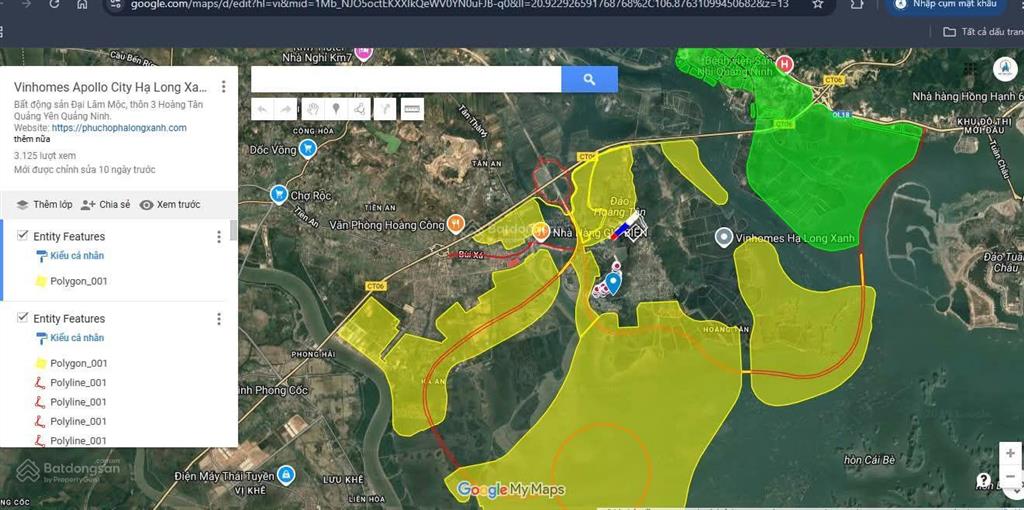1024x510 pixels.
Task: Click the blue map search button
Action: [x=589, y=80]
